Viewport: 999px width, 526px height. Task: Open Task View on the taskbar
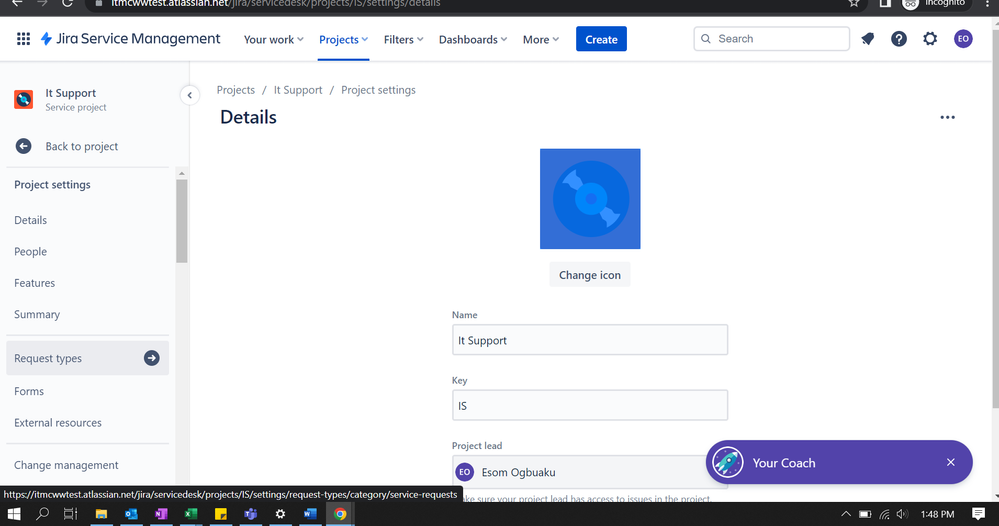71,514
